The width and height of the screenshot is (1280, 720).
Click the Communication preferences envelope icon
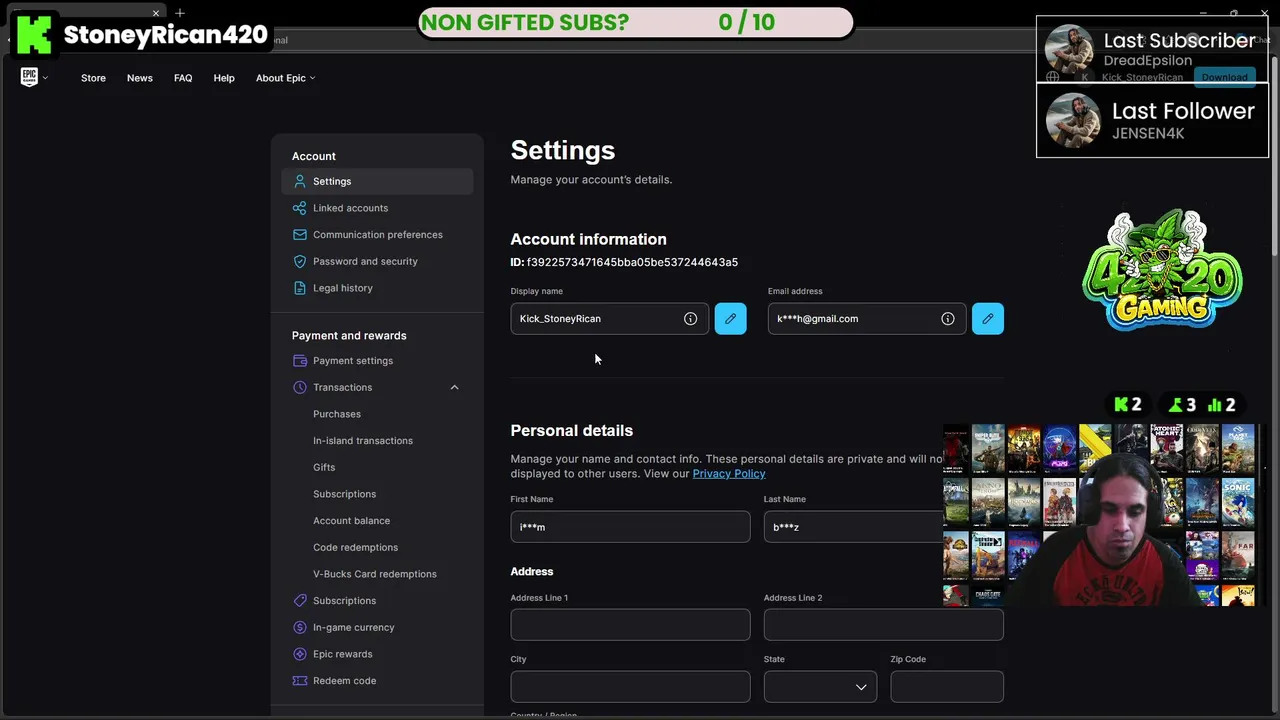[x=299, y=235]
